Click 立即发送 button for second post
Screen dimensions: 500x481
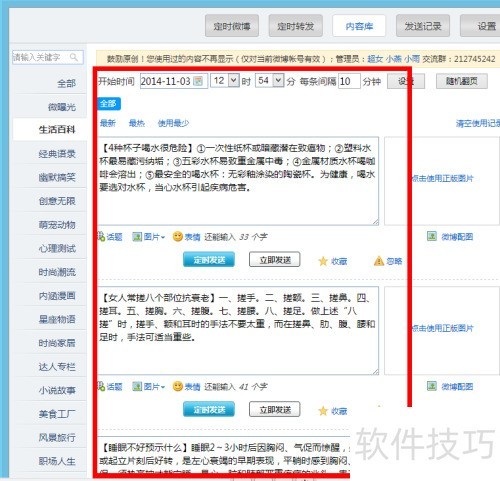[275, 410]
